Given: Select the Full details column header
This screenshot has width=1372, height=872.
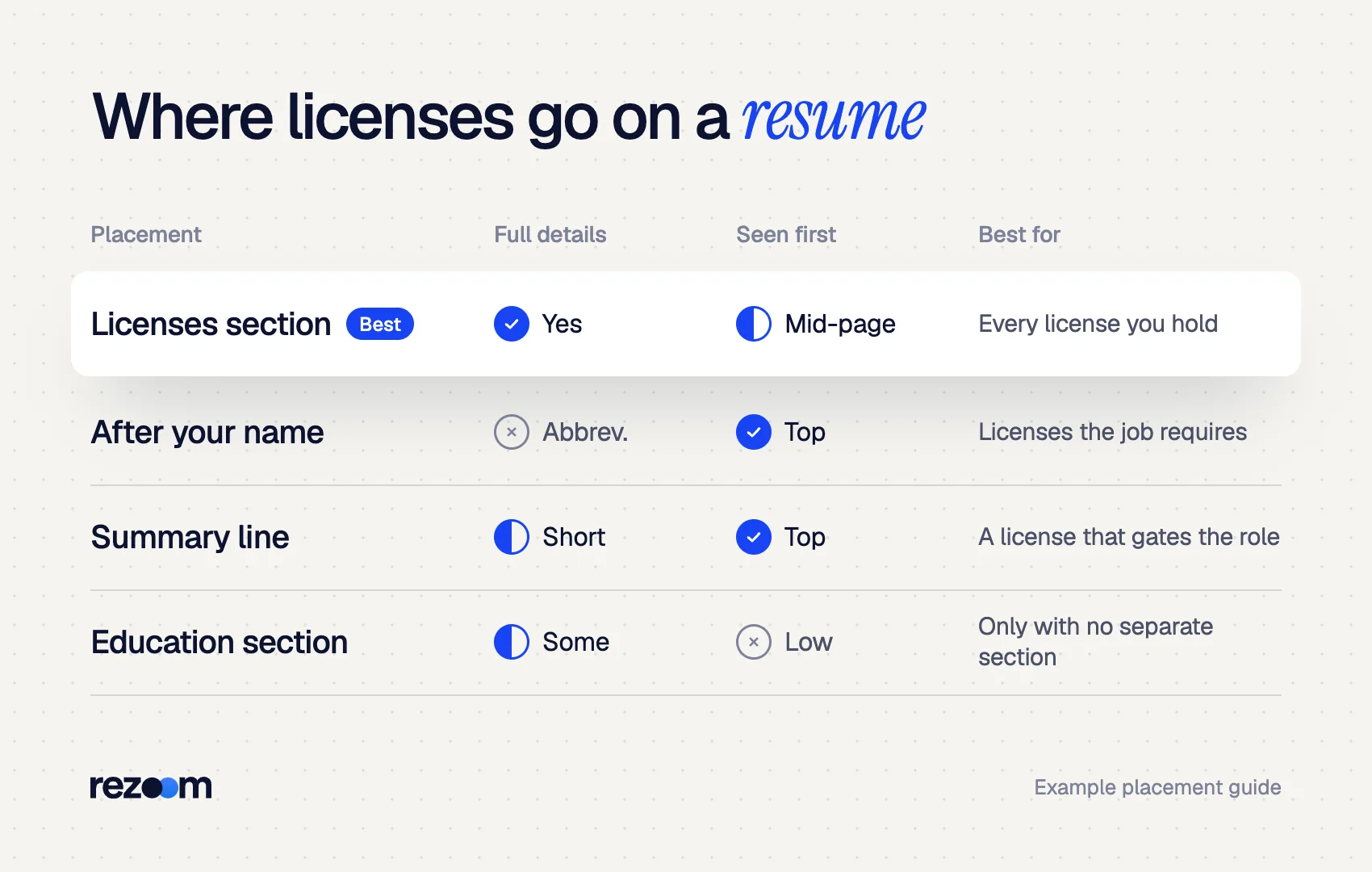Looking at the screenshot, I should pyautogui.click(x=550, y=234).
